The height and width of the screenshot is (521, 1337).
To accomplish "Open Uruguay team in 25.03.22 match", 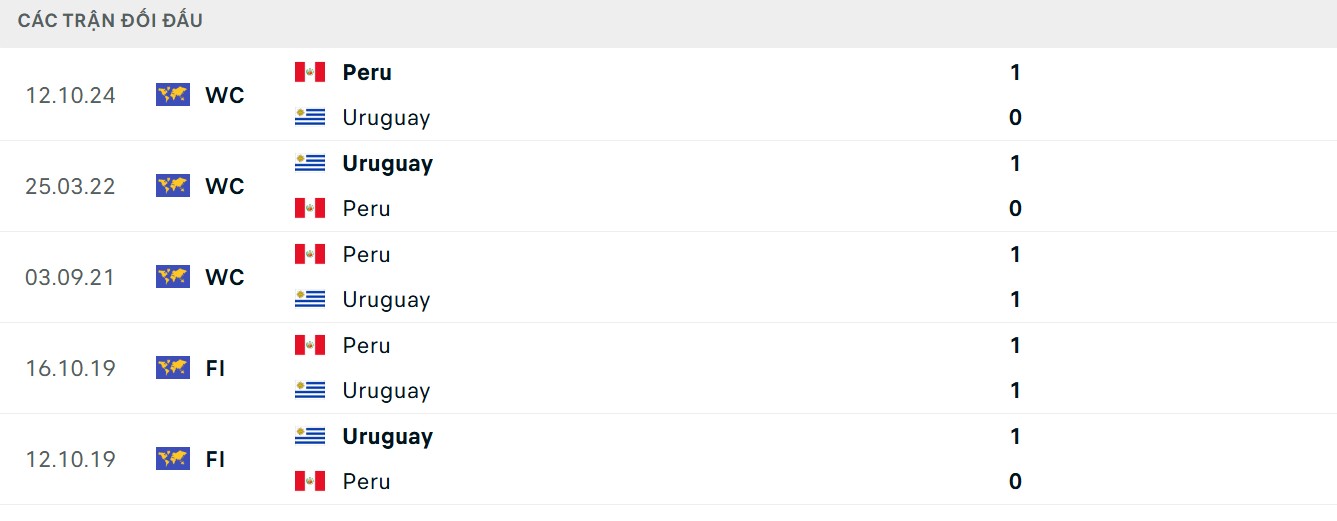I will 387,163.
